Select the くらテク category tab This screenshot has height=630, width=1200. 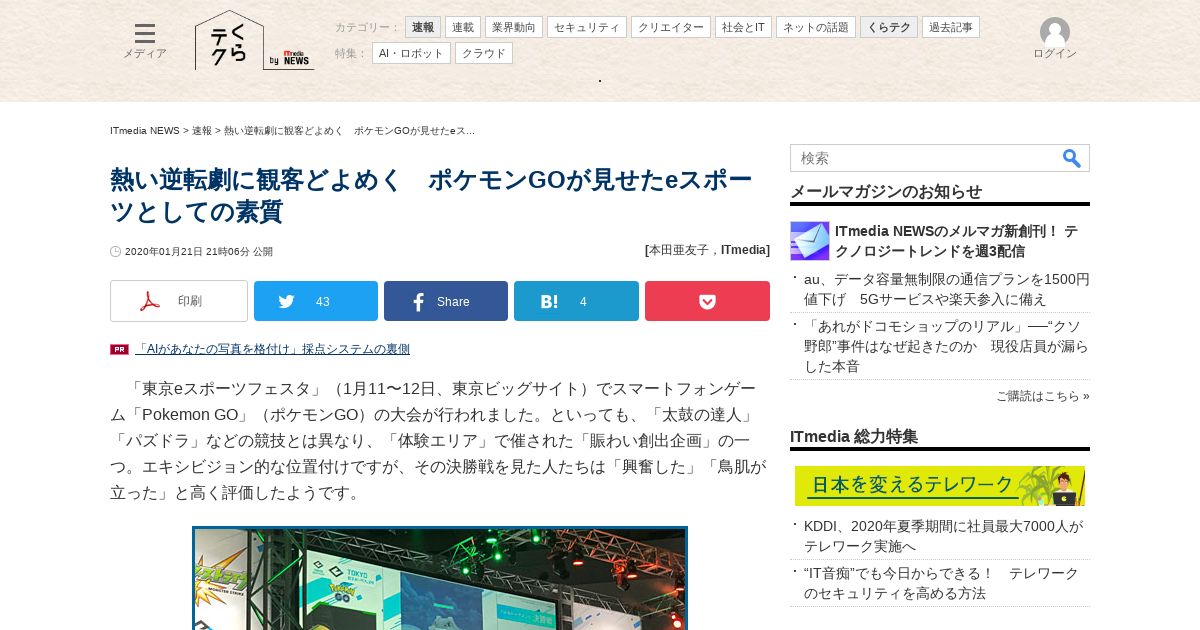pos(889,27)
